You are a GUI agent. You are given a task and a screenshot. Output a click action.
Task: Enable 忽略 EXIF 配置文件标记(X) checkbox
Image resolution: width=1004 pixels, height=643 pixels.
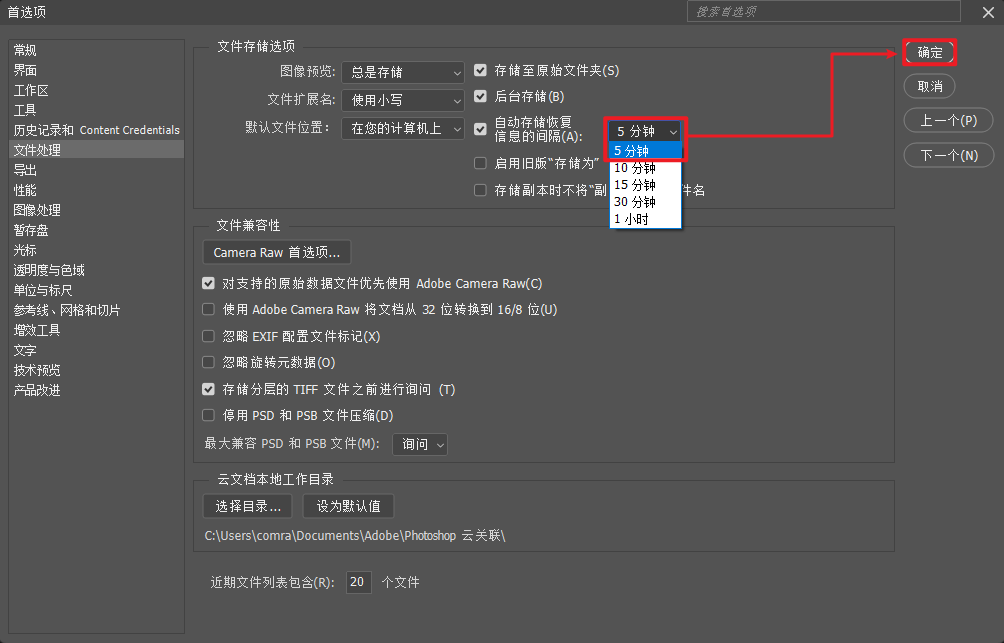(x=208, y=336)
